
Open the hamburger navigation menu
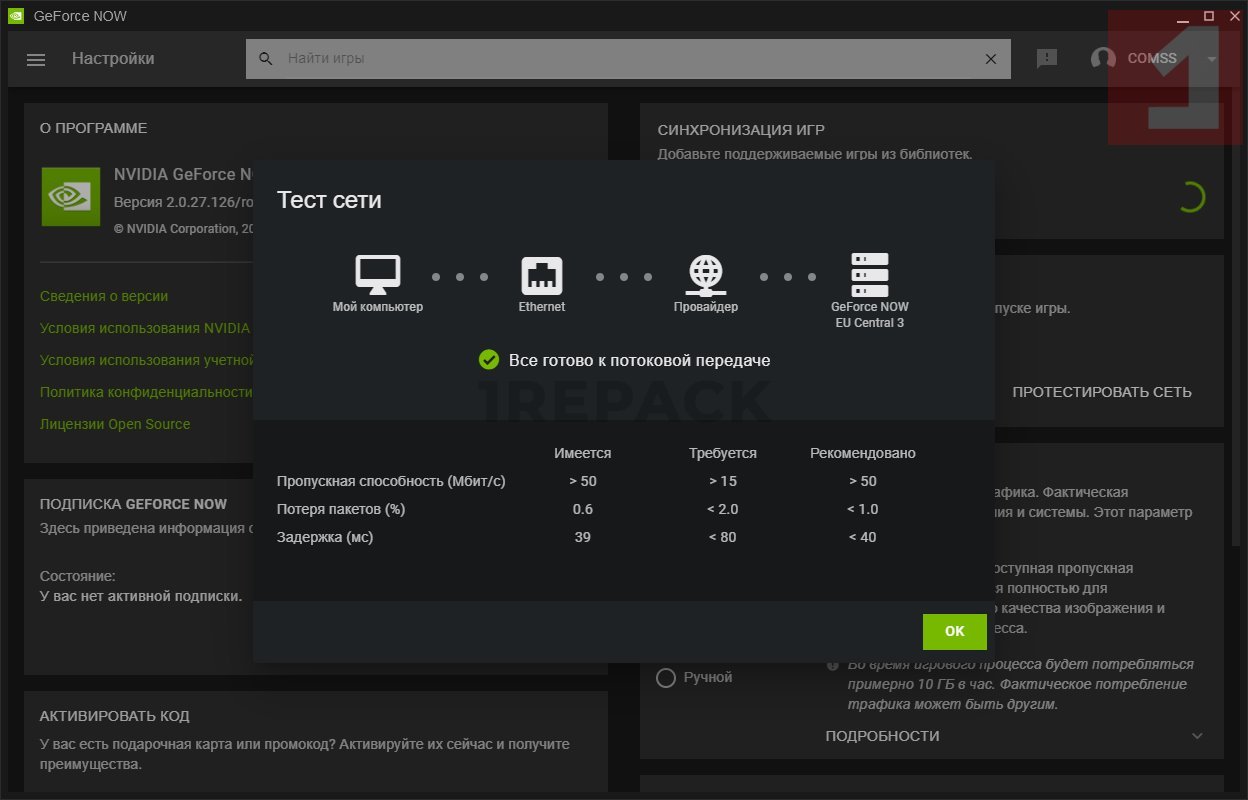(x=36, y=59)
